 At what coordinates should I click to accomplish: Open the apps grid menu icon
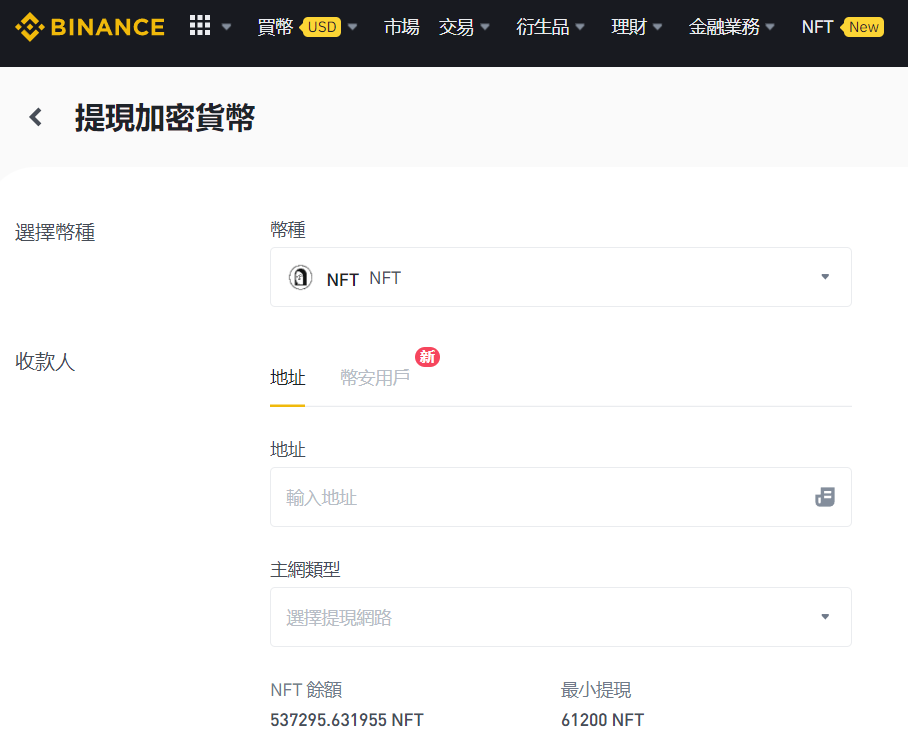[x=200, y=25]
